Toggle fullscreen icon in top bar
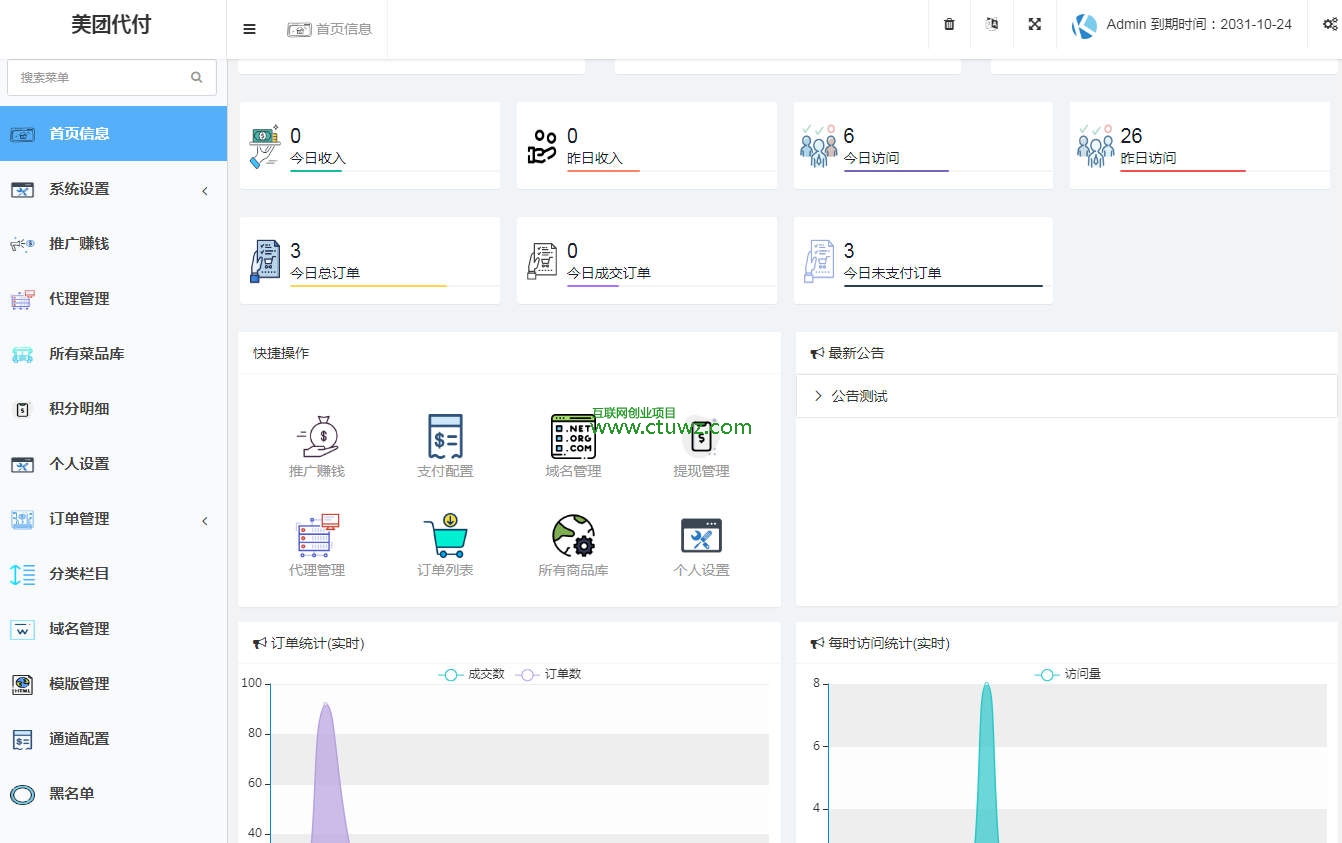This screenshot has width=1342, height=843. pyautogui.click(x=1035, y=24)
